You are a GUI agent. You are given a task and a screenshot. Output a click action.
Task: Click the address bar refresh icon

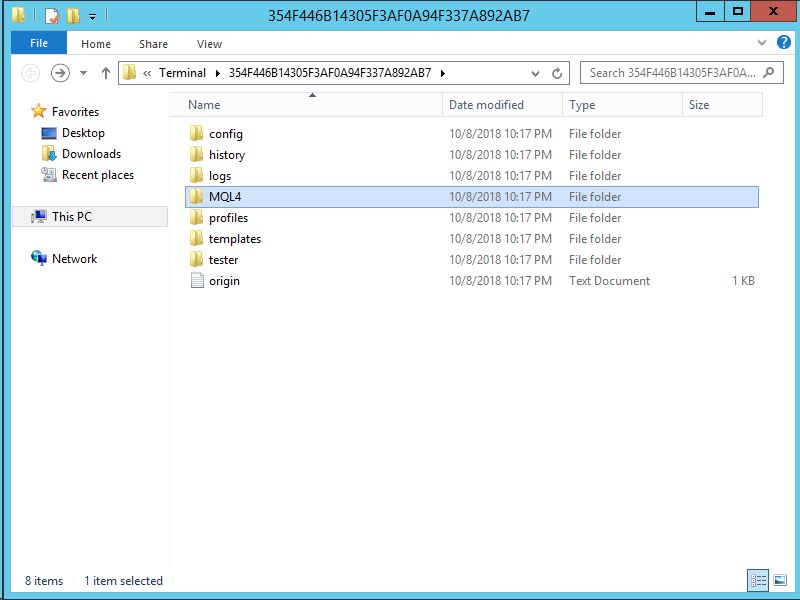557,73
